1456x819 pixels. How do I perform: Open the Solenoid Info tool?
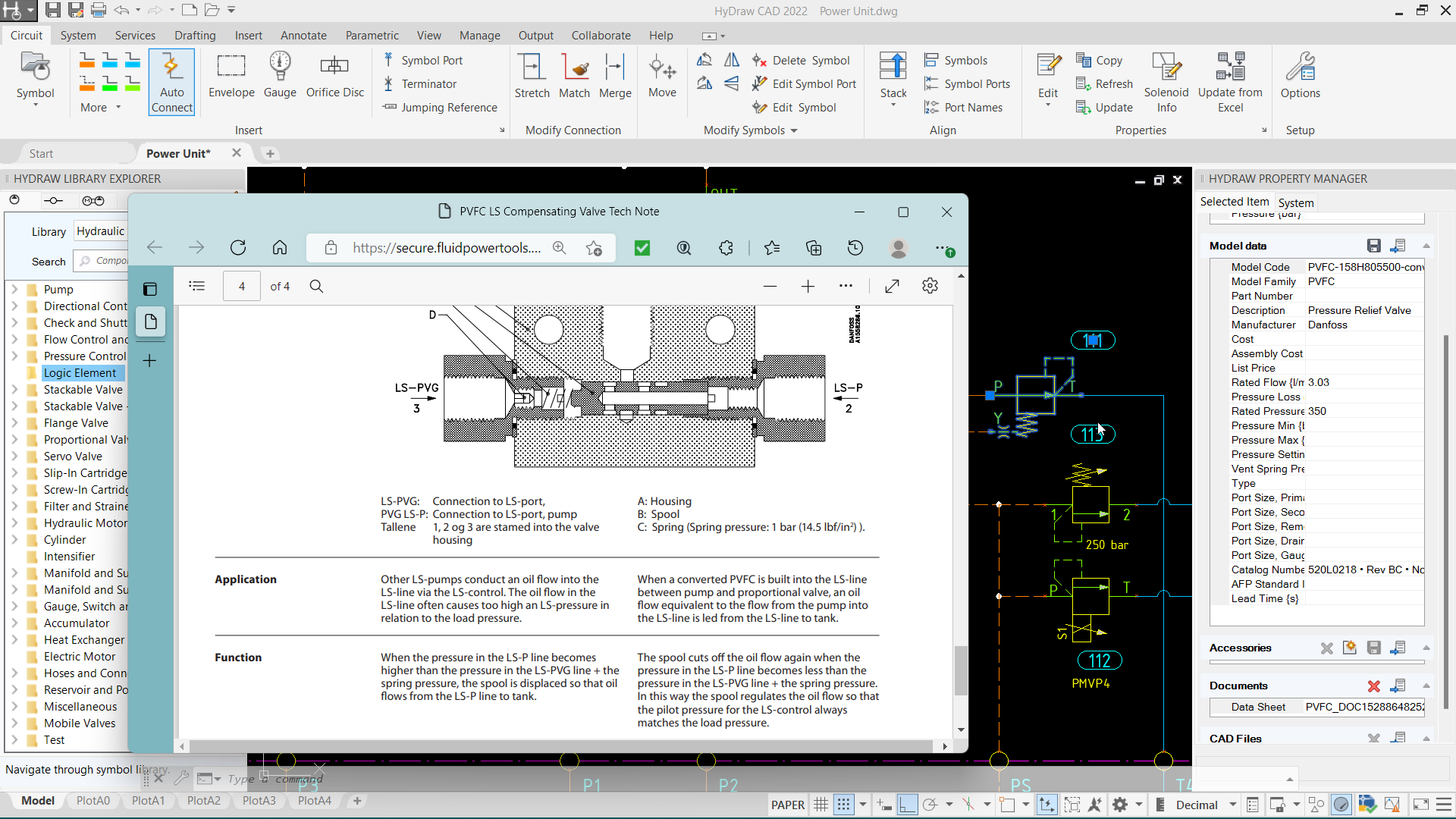point(1166,81)
